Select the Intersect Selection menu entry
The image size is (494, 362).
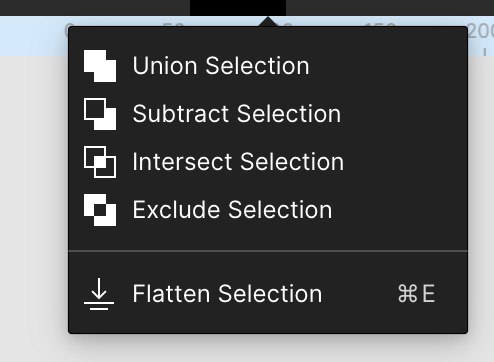coord(268,162)
